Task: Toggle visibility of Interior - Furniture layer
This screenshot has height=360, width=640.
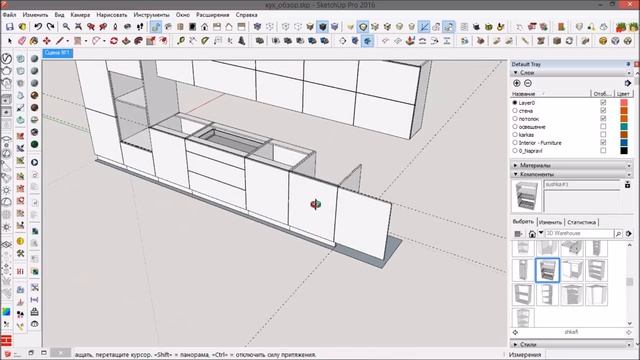Action: tap(603, 142)
